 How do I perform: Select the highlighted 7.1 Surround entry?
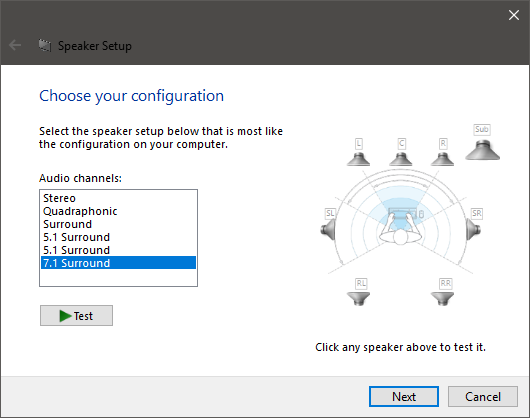pyautogui.click(x=118, y=263)
